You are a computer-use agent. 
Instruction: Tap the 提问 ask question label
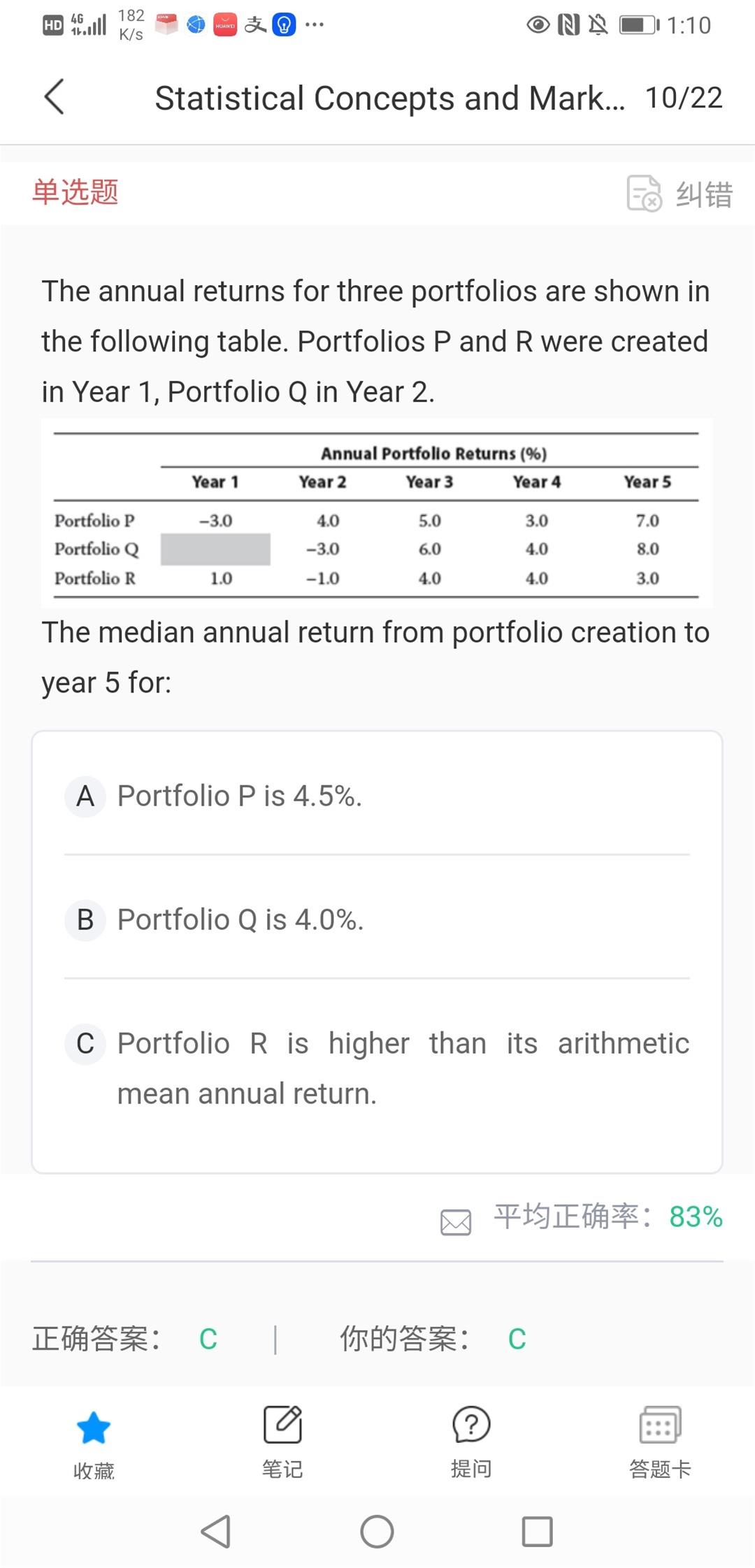471,1469
